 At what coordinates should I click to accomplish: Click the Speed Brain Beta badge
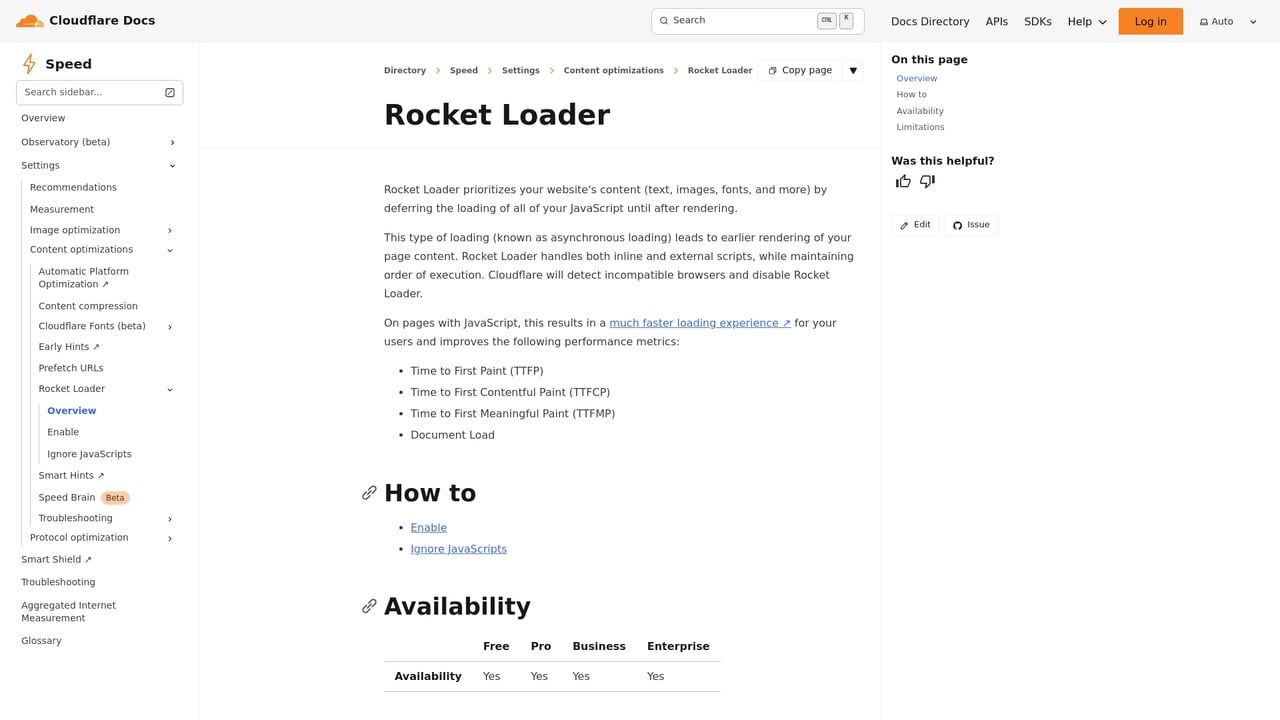pyautogui.click(x=114, y=497)
